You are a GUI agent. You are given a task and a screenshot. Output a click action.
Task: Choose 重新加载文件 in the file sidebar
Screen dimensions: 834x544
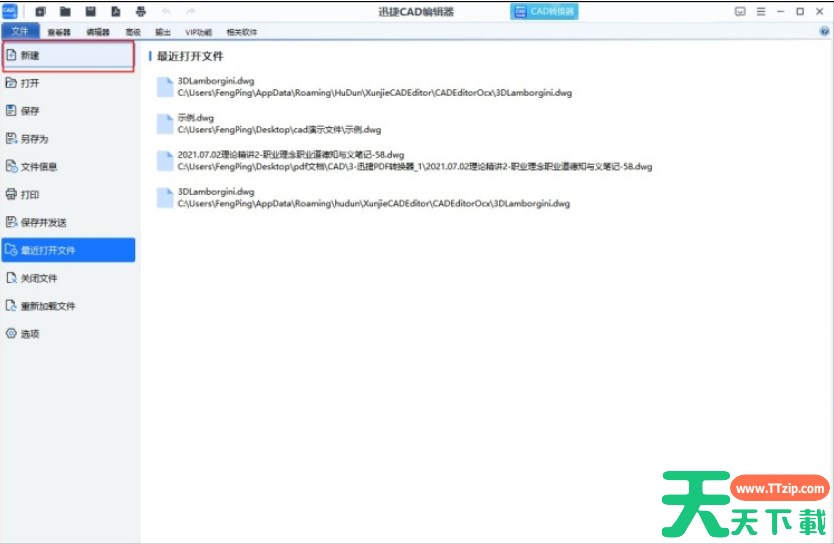[68, 306]
